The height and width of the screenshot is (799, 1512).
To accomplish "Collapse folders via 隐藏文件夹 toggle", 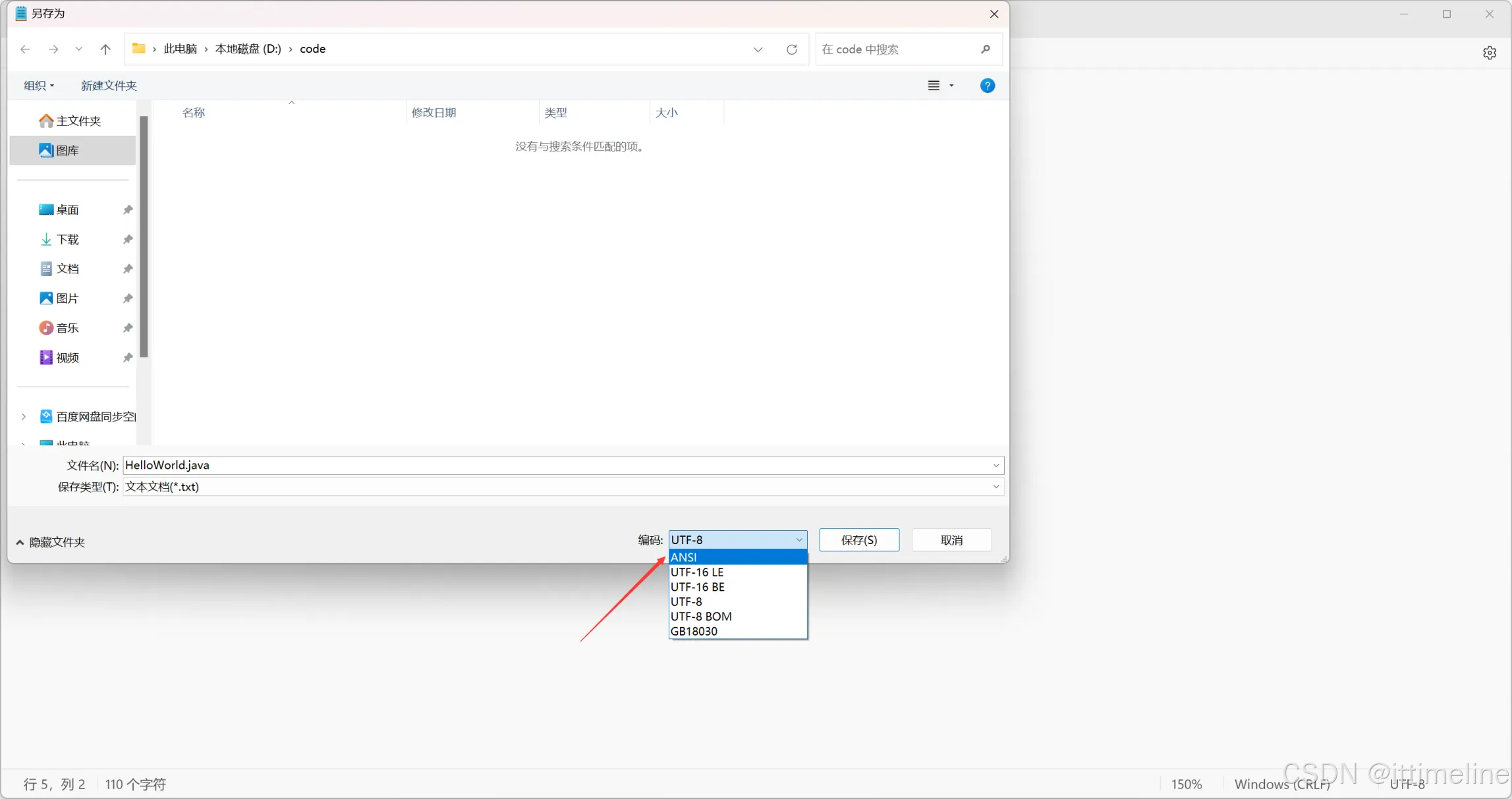I will pyautogui.click(x=51, y=542).
